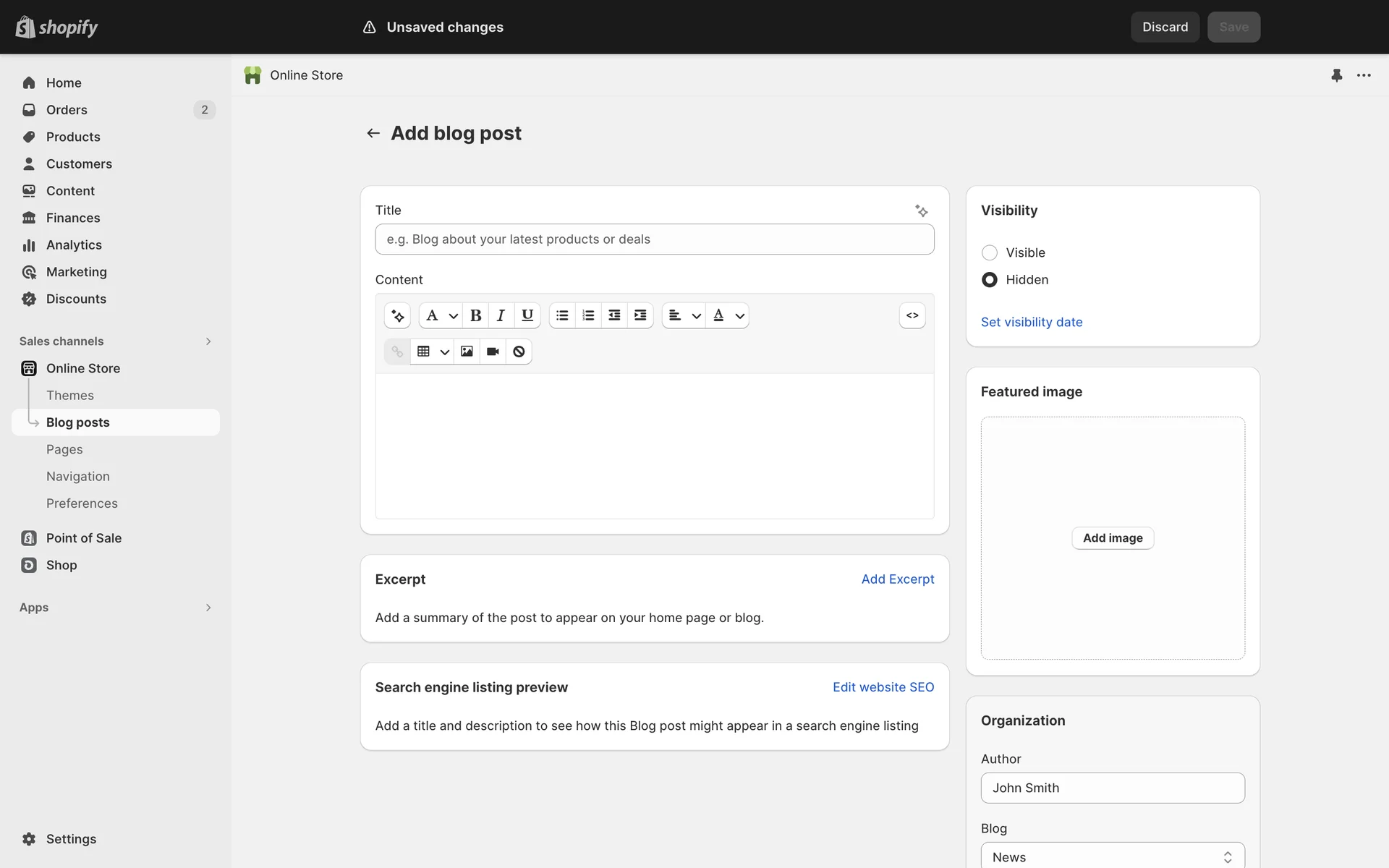The height and width of the screenshot is (868, 1389).
Task: Click into the blog Title field
Action: tap(654, 239)
